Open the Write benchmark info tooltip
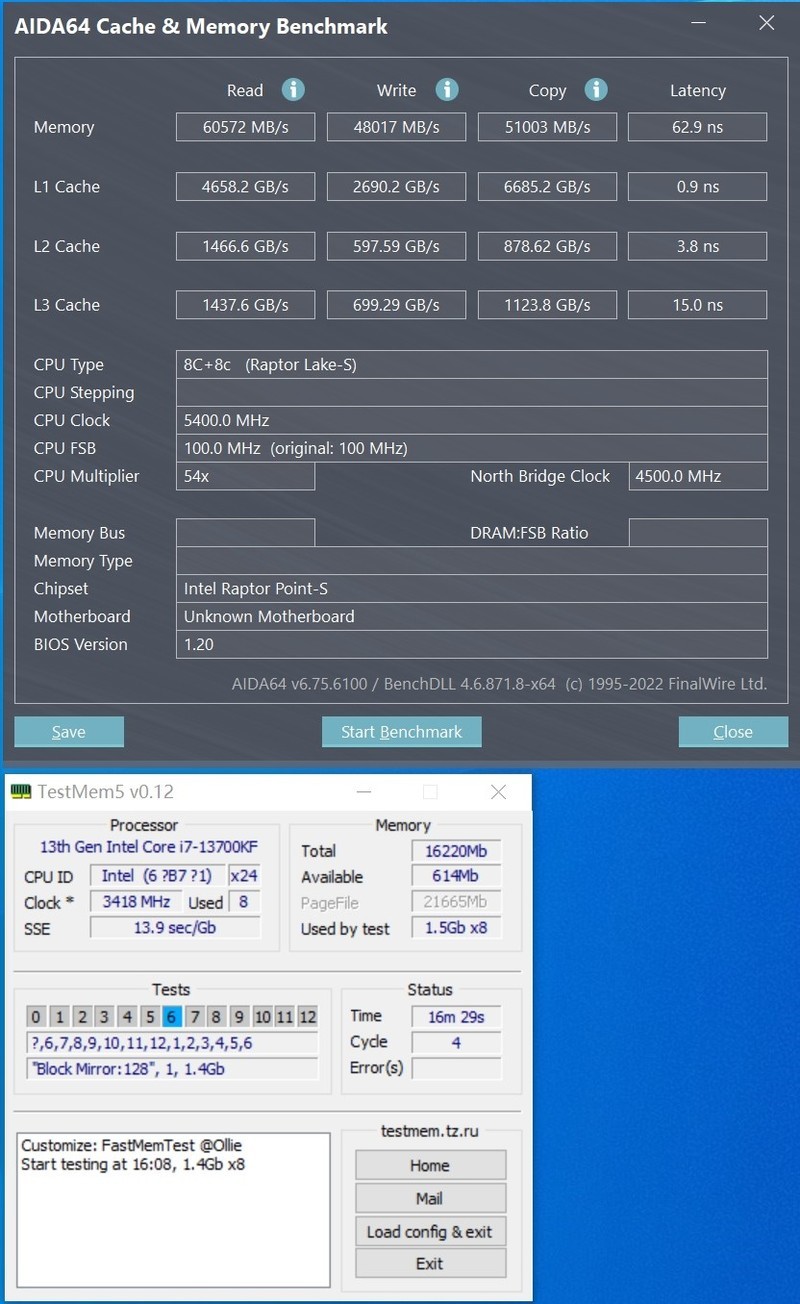Image resolution: width=800 pixels, height=1304 pixels. (446, 89)
